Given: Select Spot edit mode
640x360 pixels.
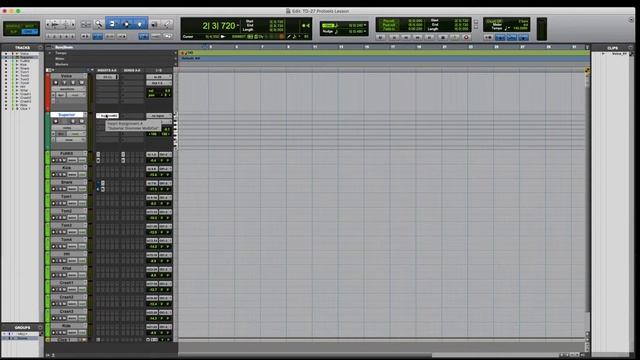Looking at the screenshot, I should click(x=30, y=26).
